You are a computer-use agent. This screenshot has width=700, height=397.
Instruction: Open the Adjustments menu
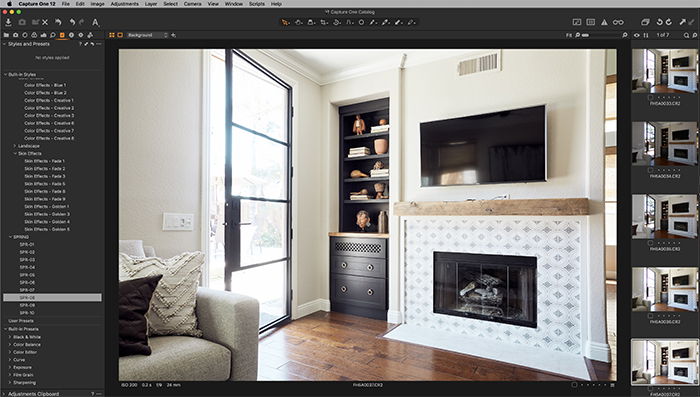pyautogui.click(x=124, y=4)
